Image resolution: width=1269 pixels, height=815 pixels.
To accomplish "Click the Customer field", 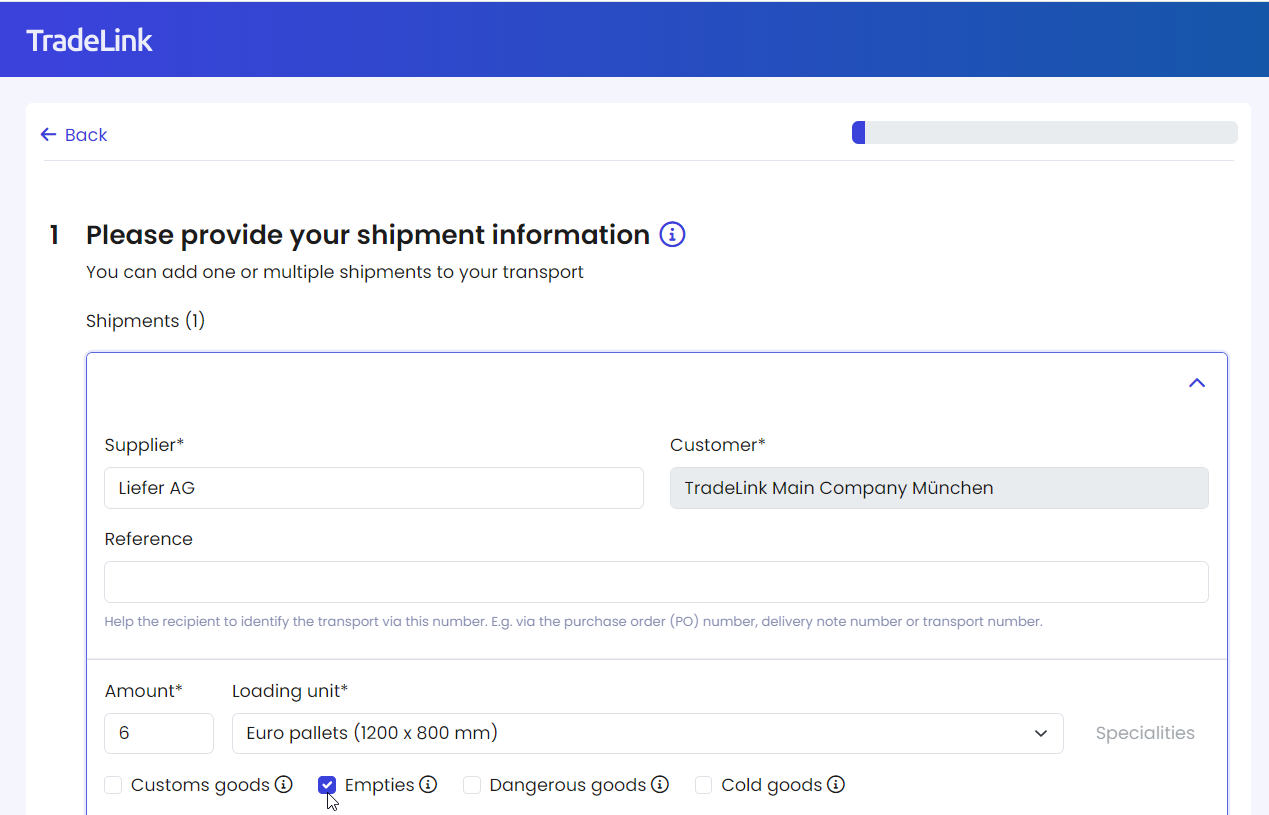I will tap(938, 488).
